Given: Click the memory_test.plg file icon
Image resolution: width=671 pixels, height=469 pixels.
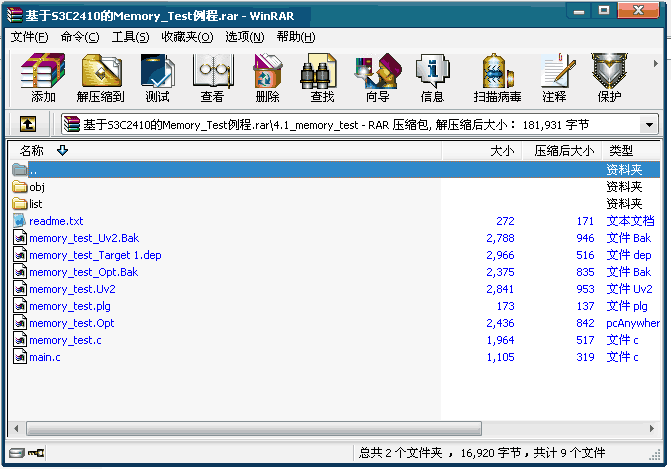Looking at the screenshot, I should tap(20, 306).
